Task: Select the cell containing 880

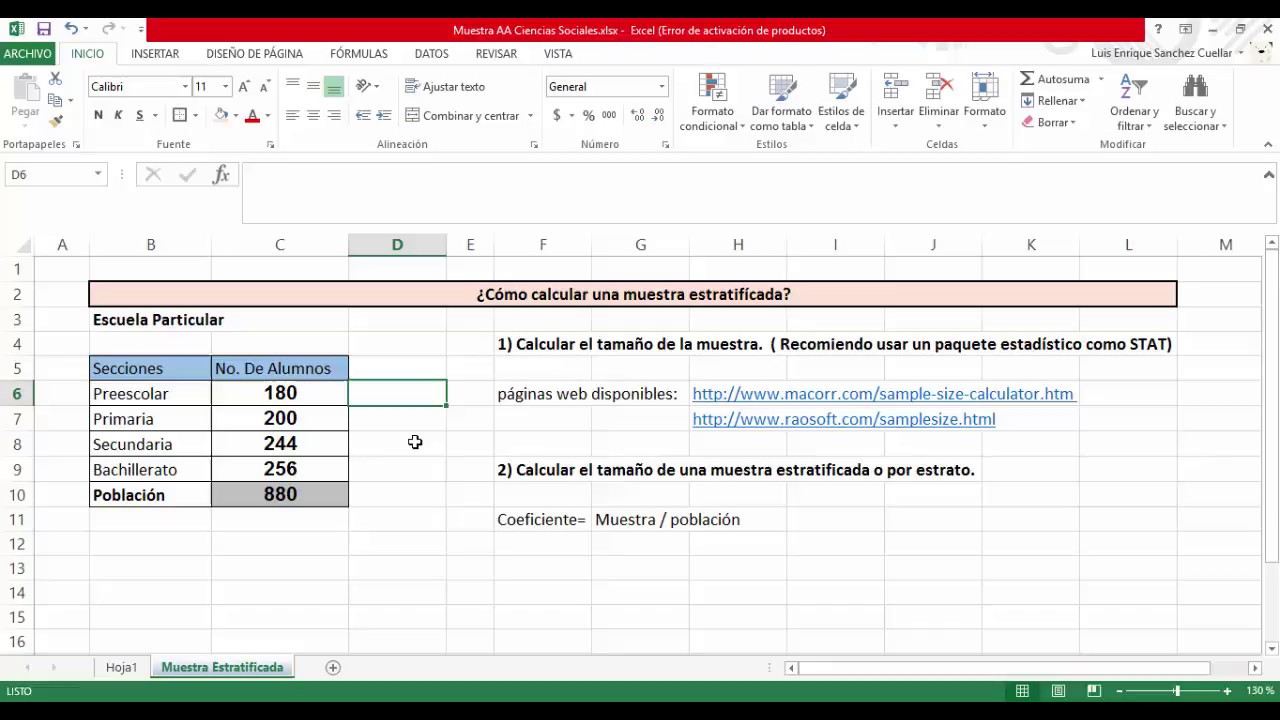Action: coord(280,495)
